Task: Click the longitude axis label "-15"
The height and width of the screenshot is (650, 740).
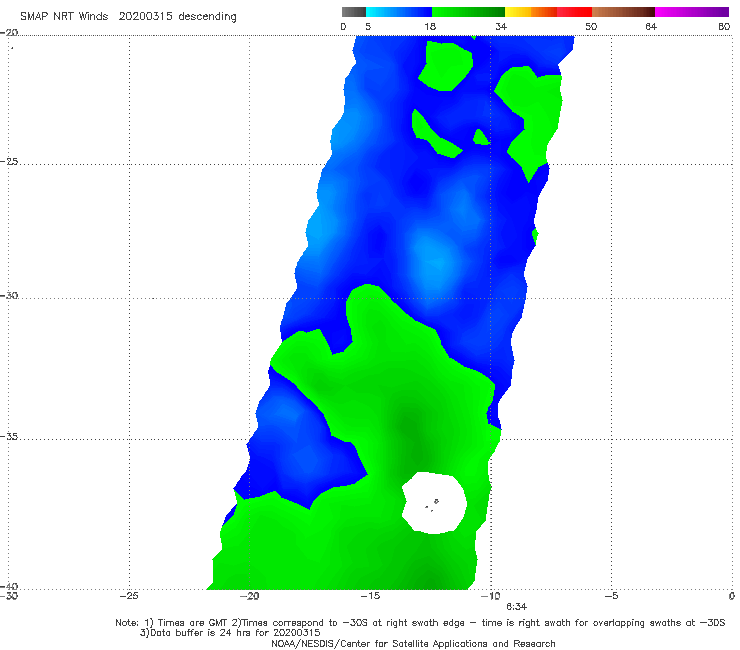Action: [x=370, y=596]
